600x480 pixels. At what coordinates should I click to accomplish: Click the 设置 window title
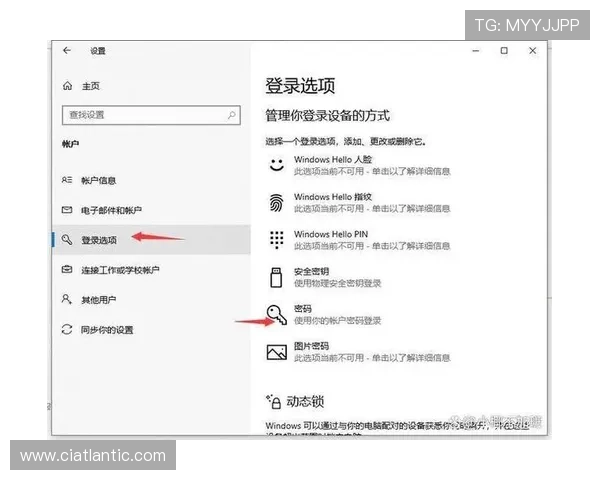pyautogui.click(x=98, y=51)
